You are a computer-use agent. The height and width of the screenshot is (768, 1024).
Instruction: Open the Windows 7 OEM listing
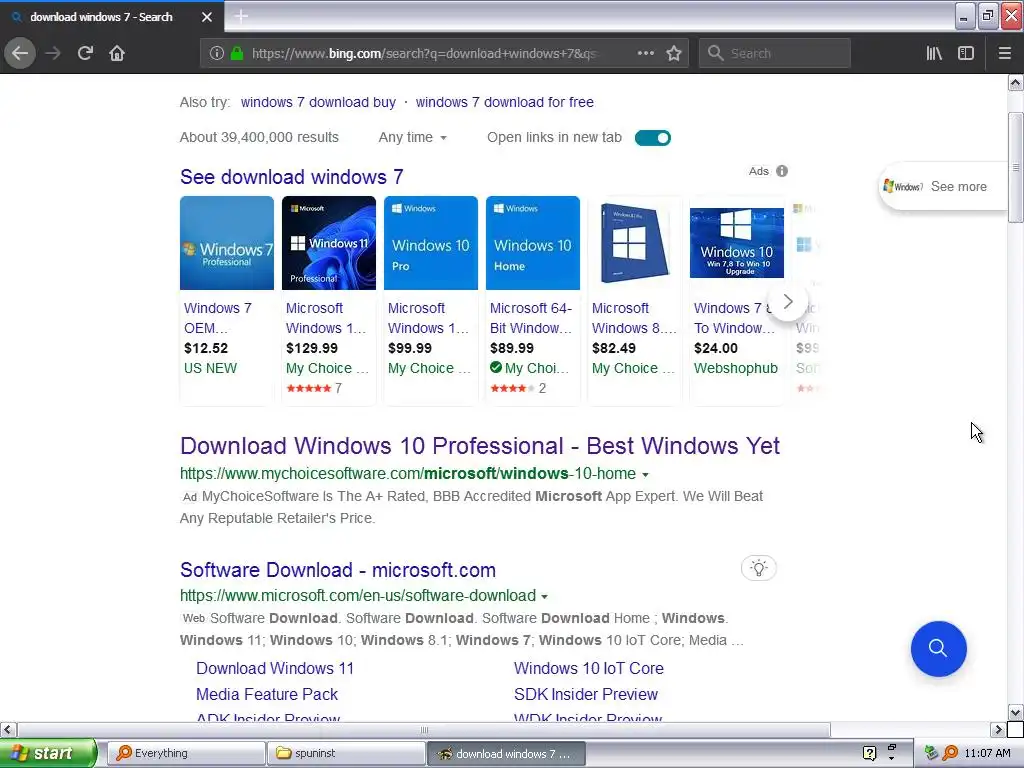pos(217,318)
